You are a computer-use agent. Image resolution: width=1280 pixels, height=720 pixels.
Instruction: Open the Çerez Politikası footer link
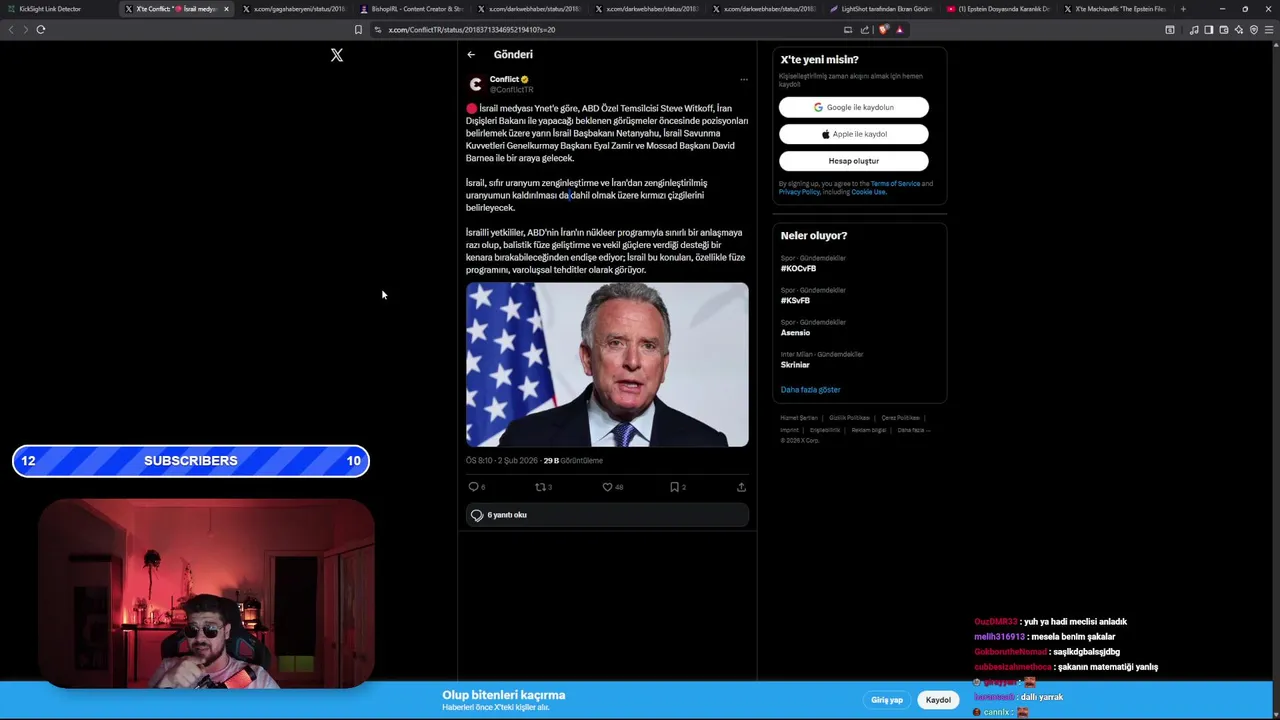pyautogui.click(x=901, y=418)
